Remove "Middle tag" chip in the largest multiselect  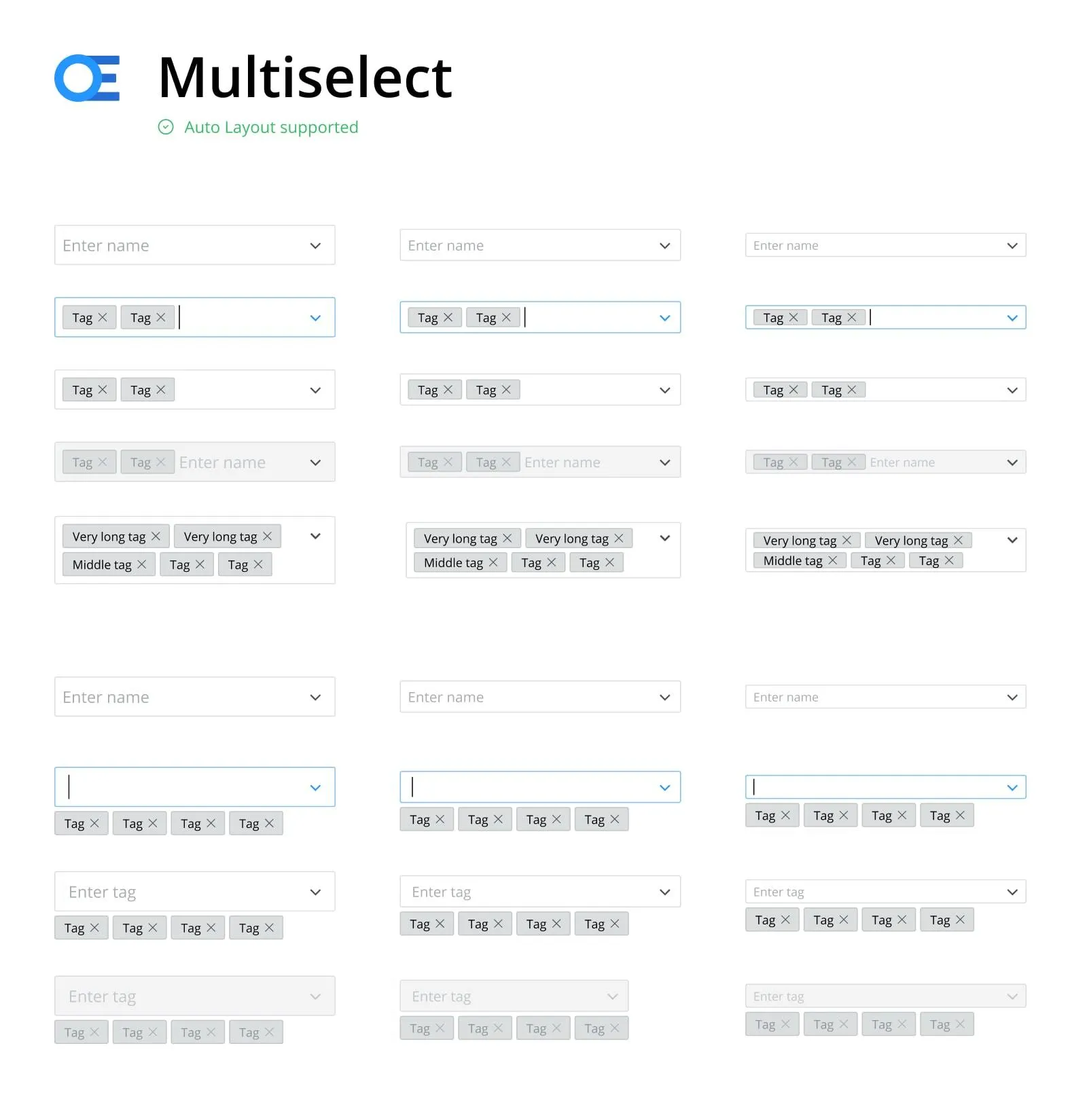coord(141,564)
